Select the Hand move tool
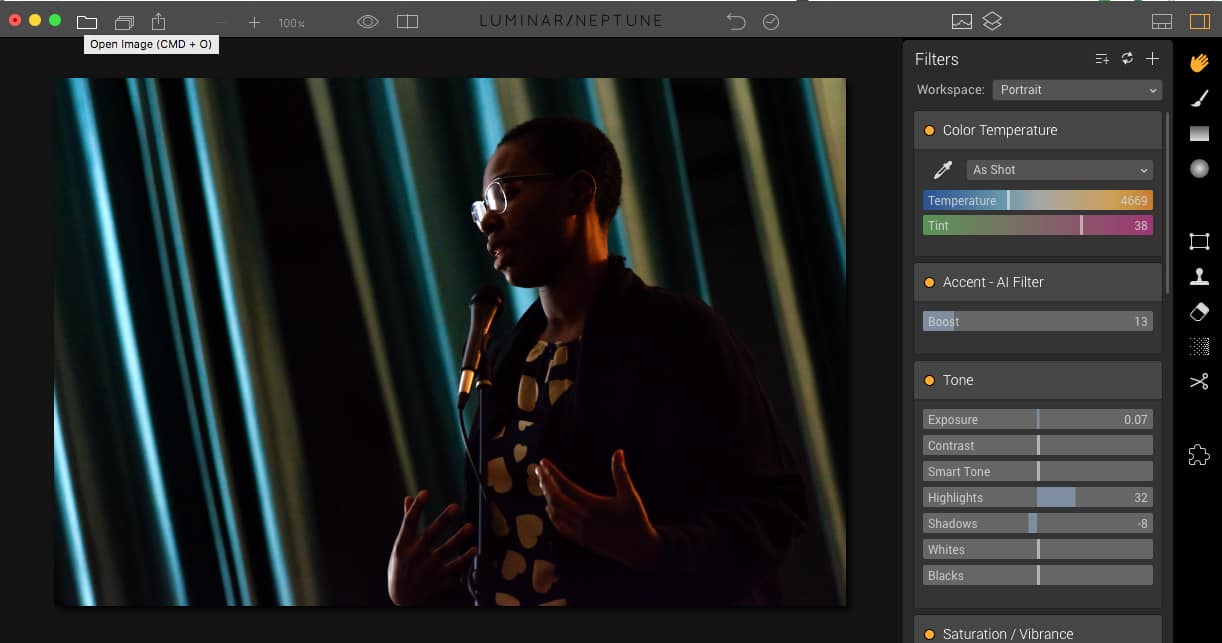Screen dimensions: 1222x643 click(1199, 63)
